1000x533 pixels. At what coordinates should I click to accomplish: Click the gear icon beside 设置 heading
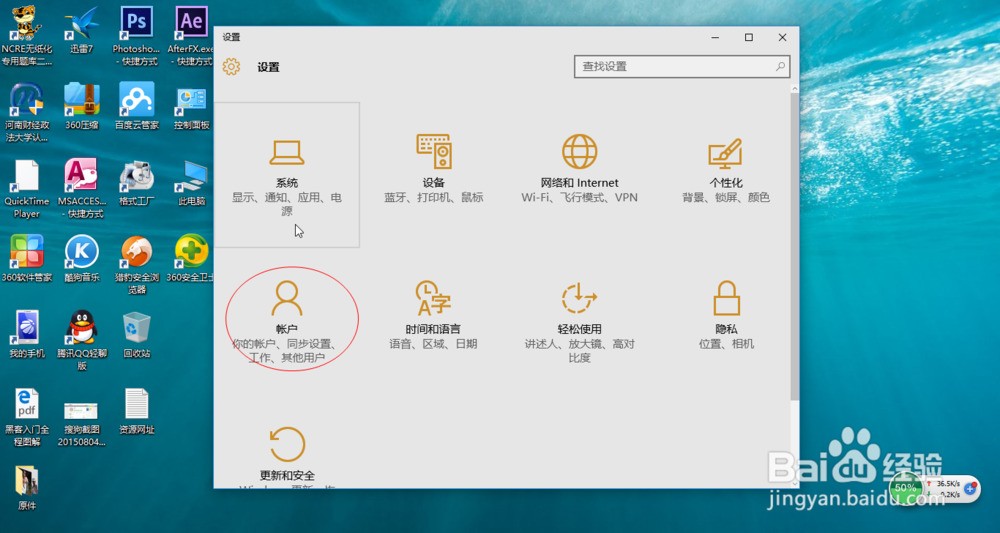[x=232, y=66]
